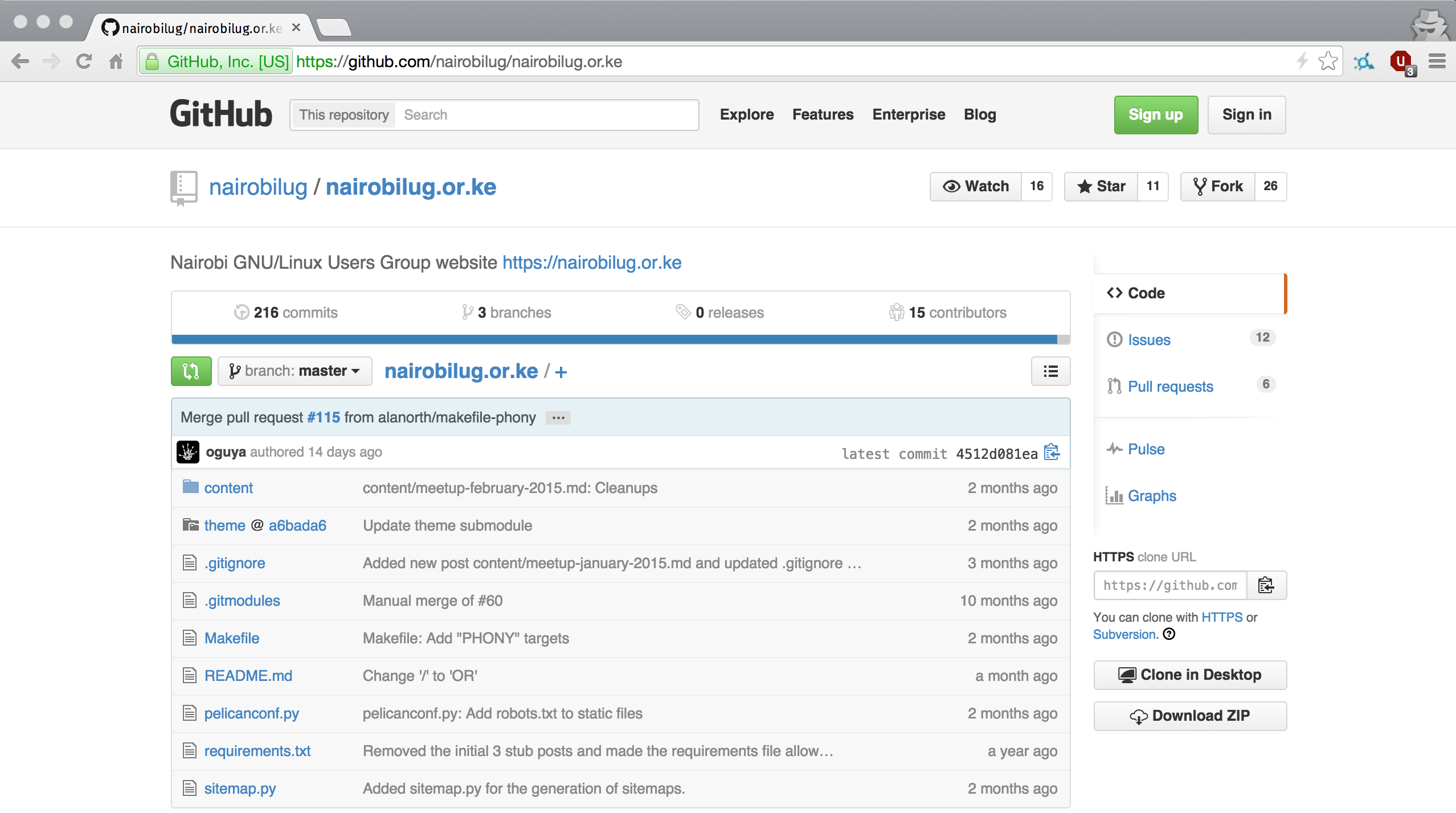Copy the HTTPS clone URL to clipboard

point(1266,585)
